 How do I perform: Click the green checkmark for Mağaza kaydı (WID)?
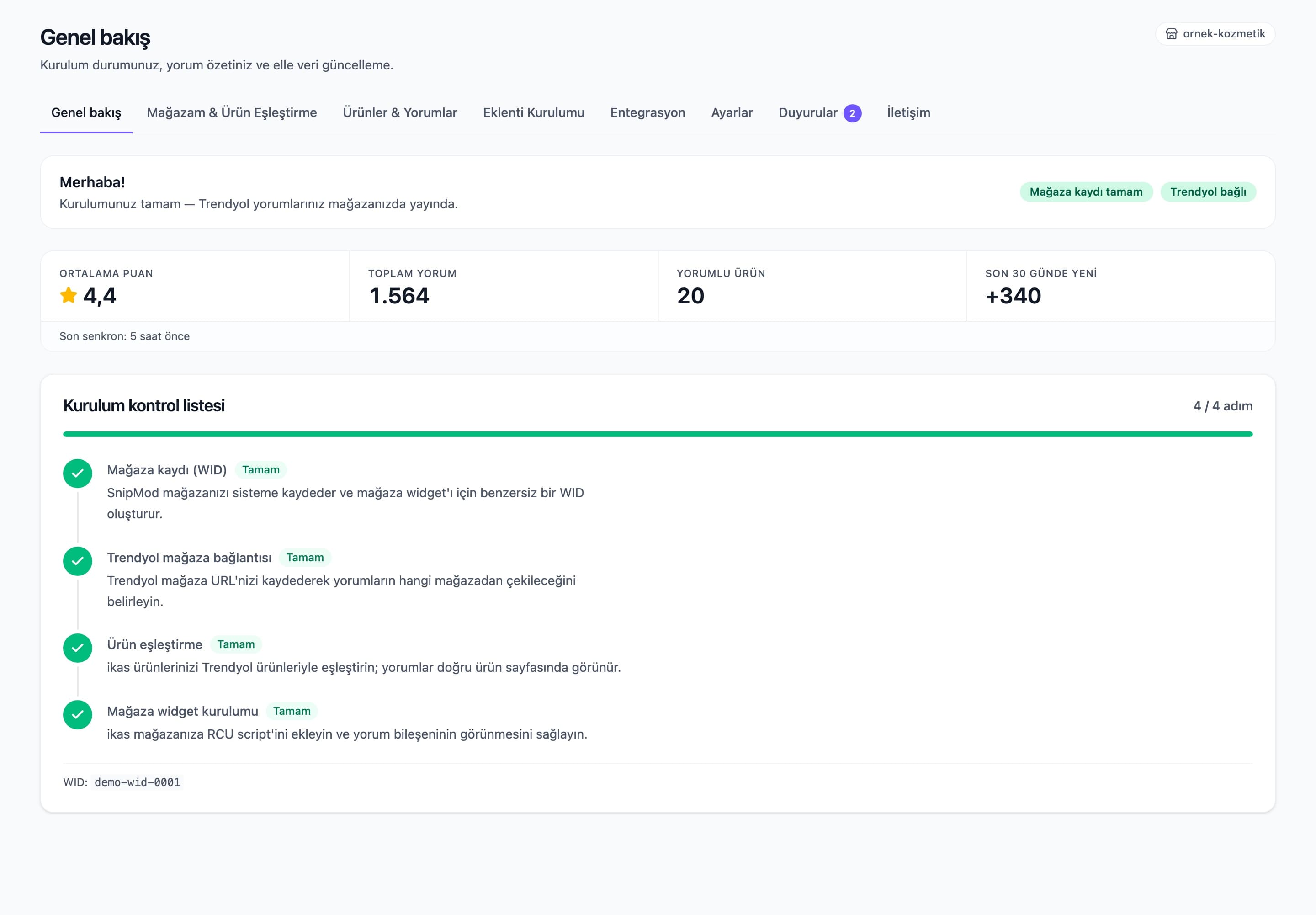tap(77, 473)
